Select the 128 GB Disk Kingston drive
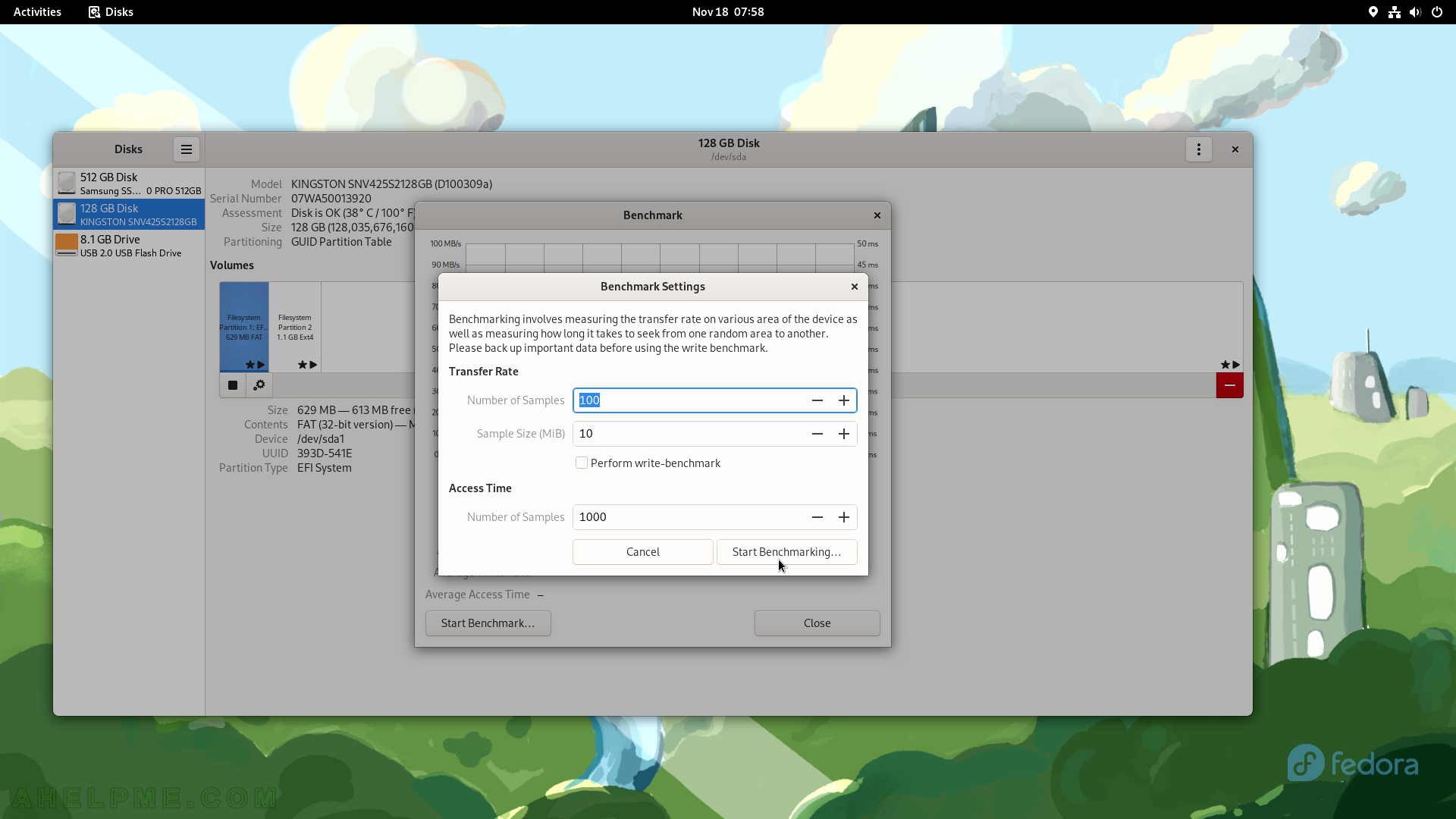Image resolution: width=1456 pixels, height=819 pixels. tap(129, 215)
